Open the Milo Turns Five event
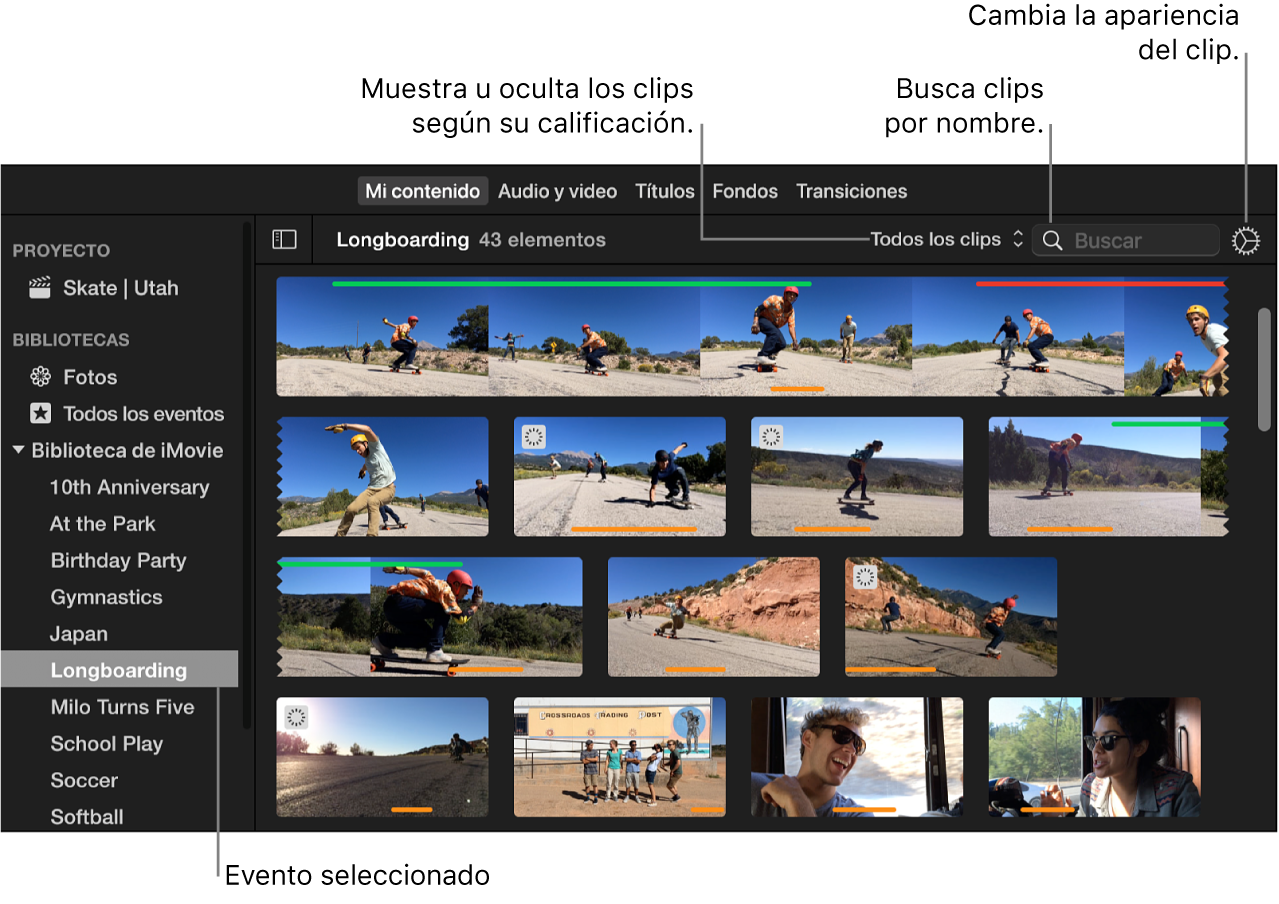 122,707
